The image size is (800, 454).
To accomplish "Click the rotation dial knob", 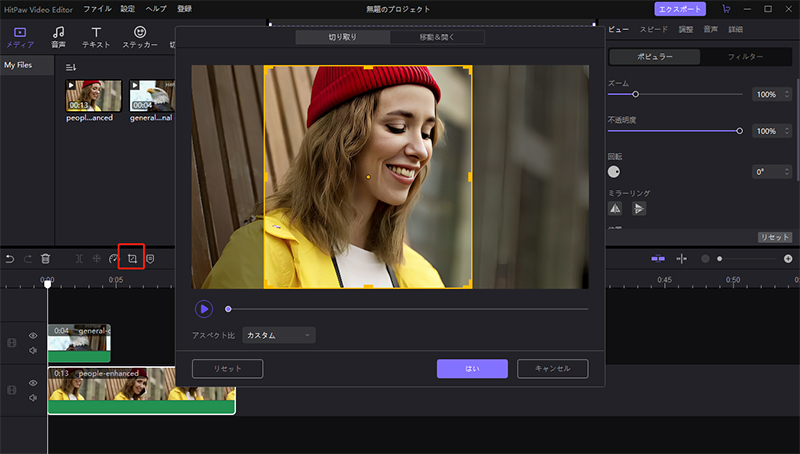I will point(614,172).
